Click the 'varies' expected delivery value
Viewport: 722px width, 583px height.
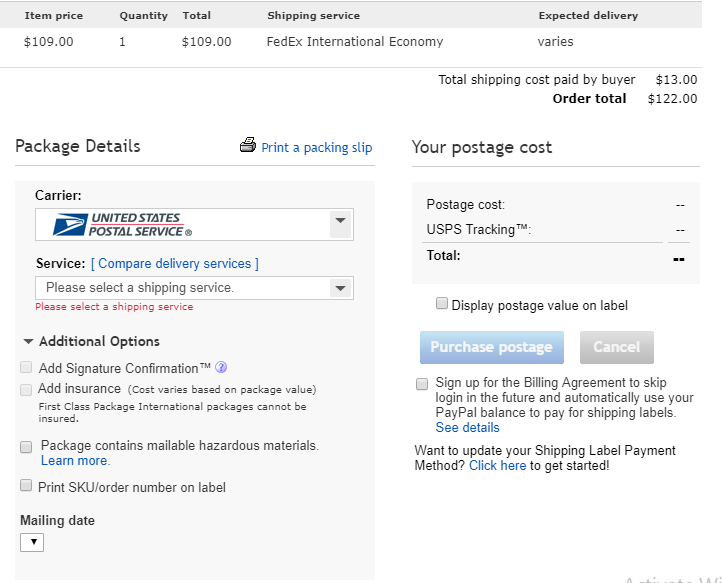click(x=555, y=42)
